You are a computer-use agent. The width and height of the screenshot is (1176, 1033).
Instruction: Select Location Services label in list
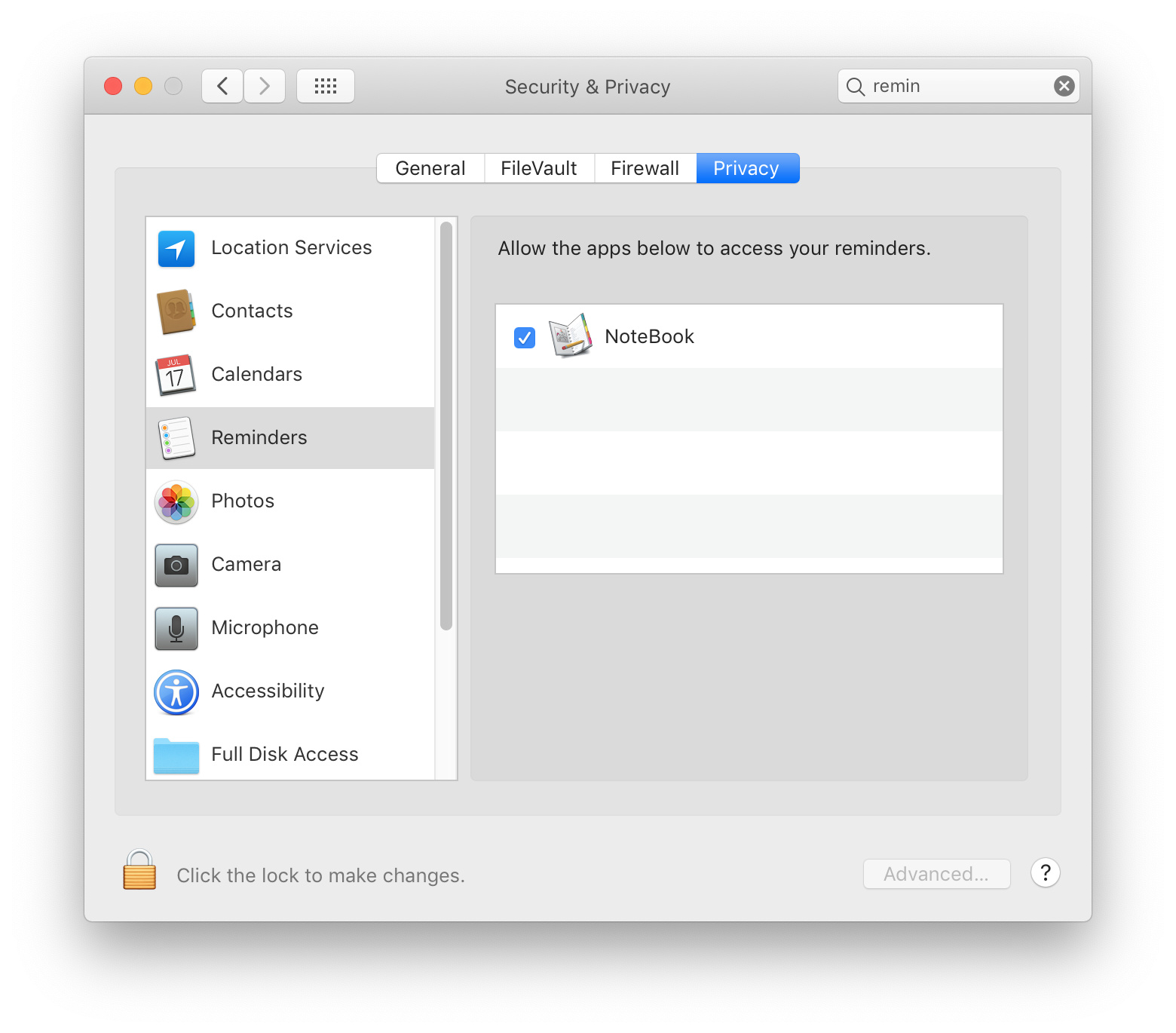click(x=292, y=248)
